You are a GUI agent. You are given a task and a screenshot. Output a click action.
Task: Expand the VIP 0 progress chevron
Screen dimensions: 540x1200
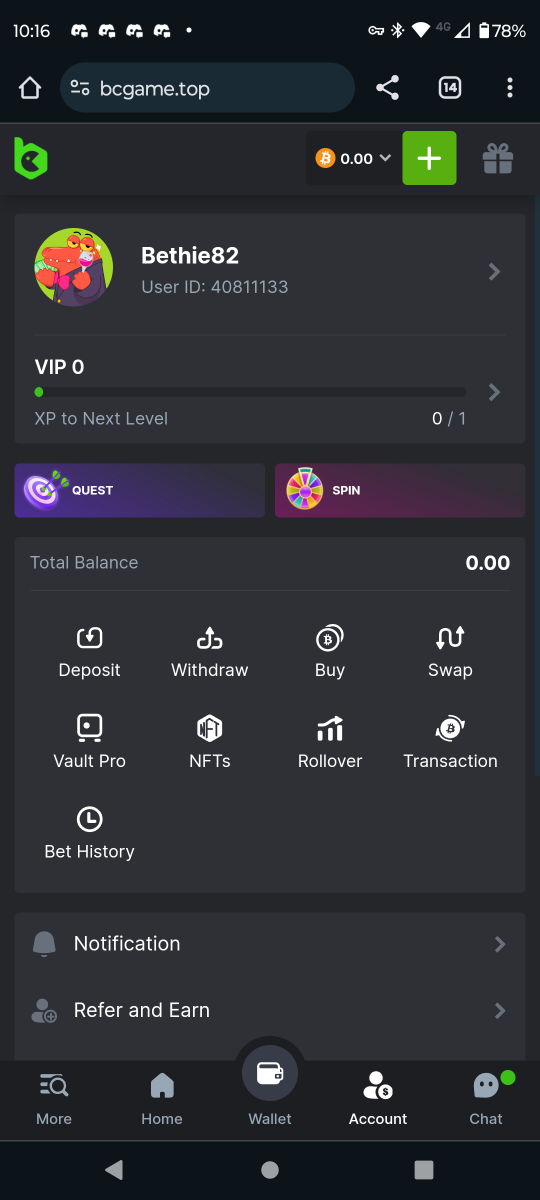click(494, 392)
